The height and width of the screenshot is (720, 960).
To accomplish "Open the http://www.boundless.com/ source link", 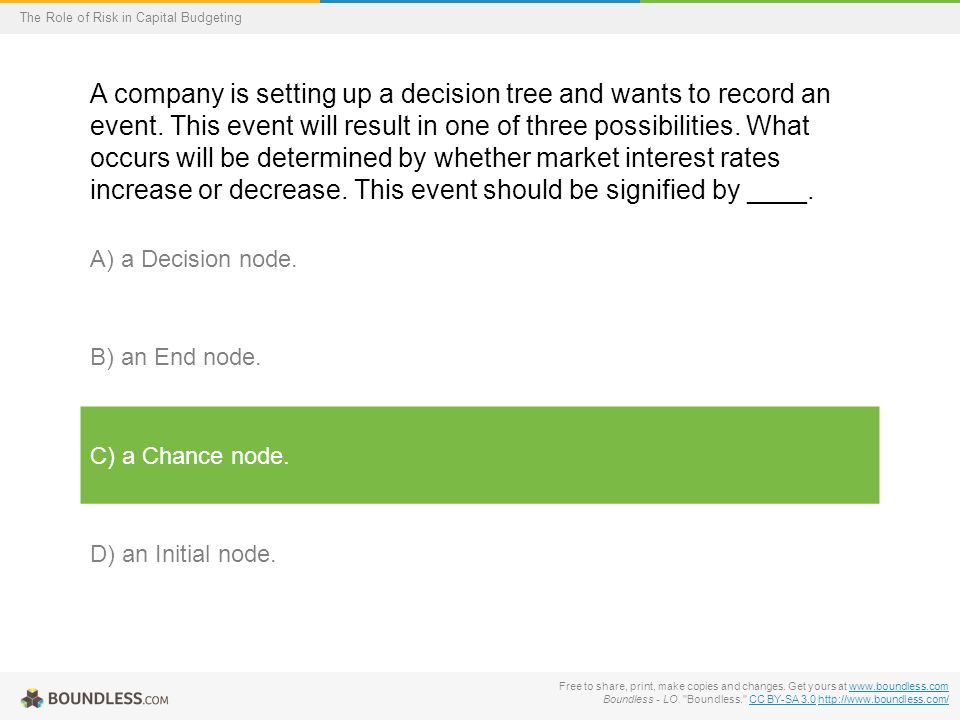I will point(883,699).
